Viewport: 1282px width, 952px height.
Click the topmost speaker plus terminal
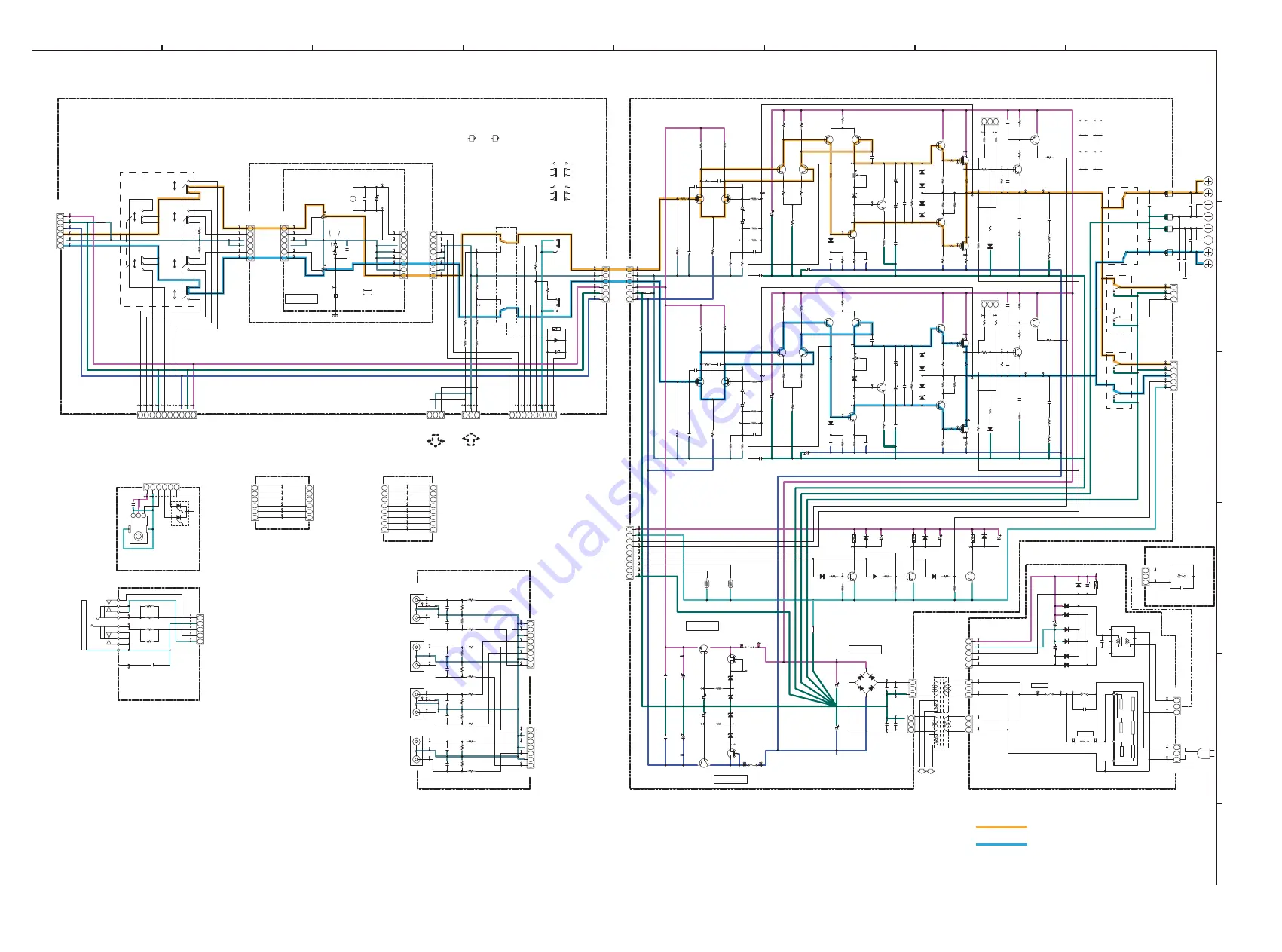point(1208,181)
